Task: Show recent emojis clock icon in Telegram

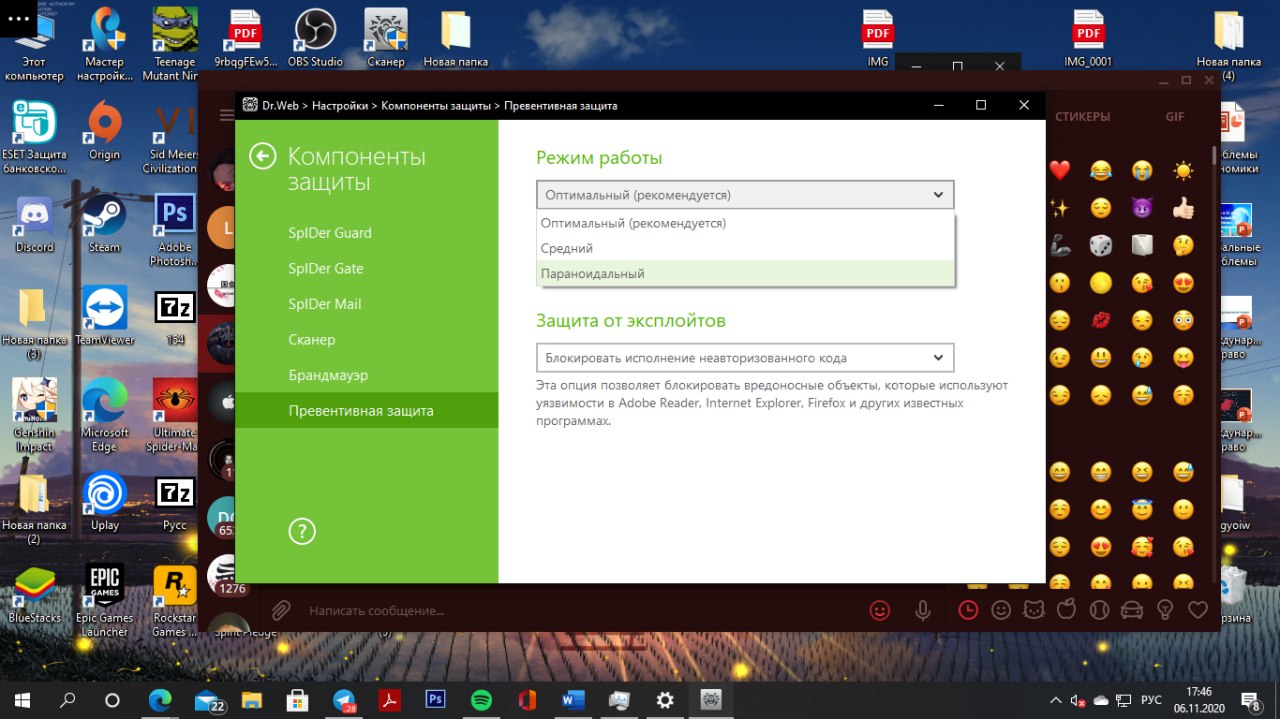Action: [x=968, y=609]
